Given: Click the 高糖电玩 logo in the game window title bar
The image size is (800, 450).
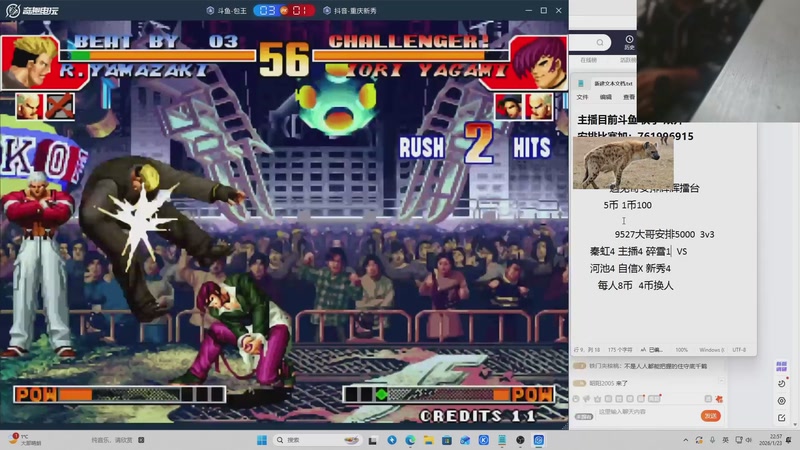Looking at the screenshot, I should click(32, 10).
